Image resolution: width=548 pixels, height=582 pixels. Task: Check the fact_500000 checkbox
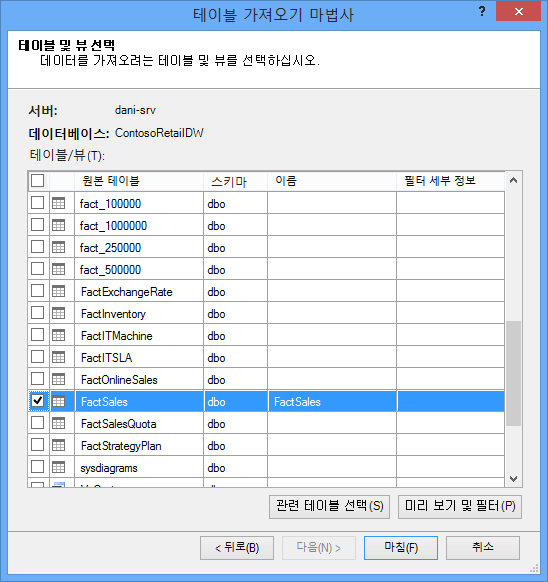[x=37, y=269]
